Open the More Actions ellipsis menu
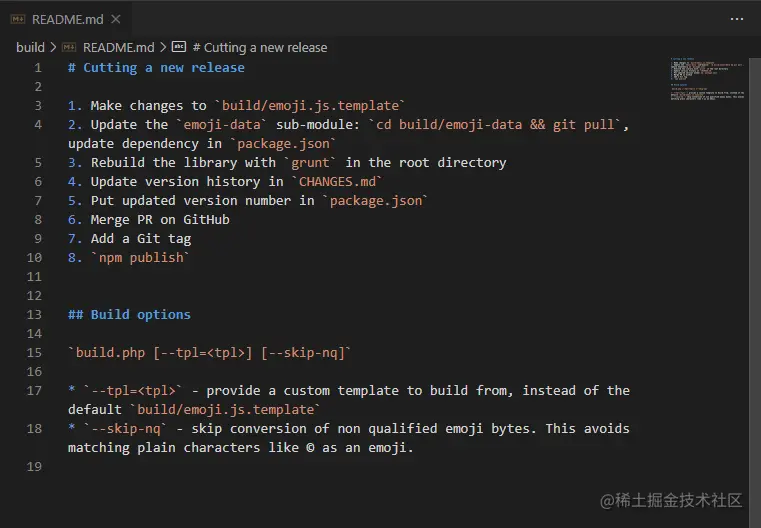 tap(737, 18)
